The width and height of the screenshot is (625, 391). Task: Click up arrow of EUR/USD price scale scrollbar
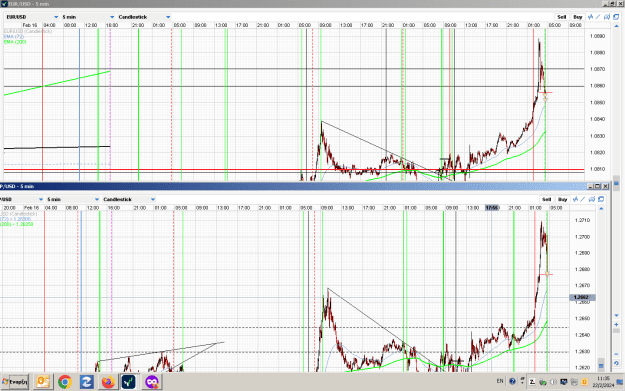(616, 26)
